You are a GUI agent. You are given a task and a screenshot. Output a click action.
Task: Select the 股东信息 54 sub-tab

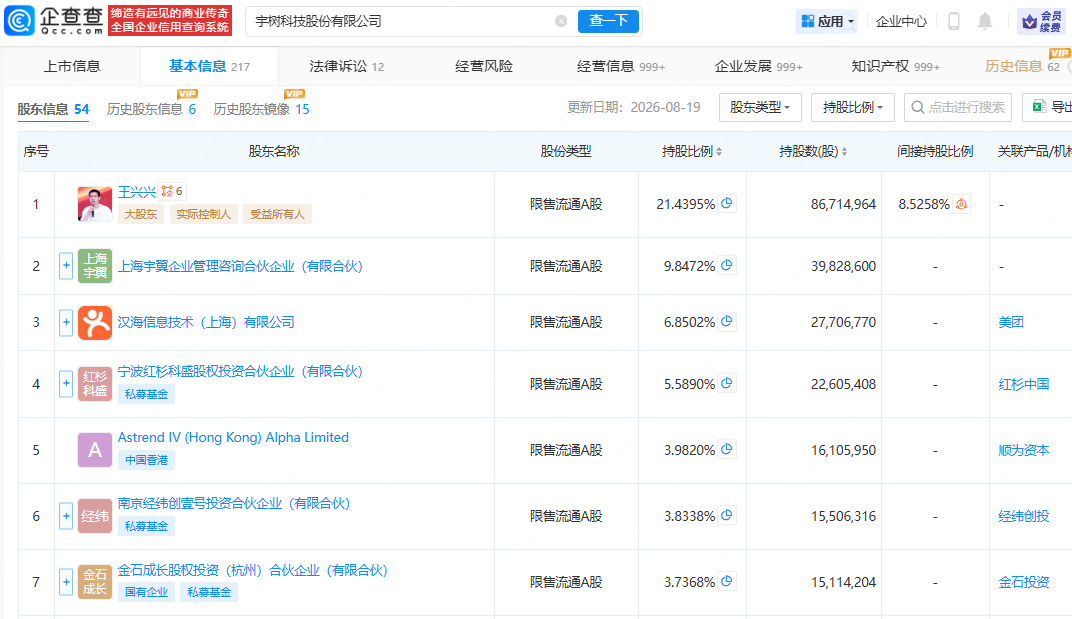point(53,109)
